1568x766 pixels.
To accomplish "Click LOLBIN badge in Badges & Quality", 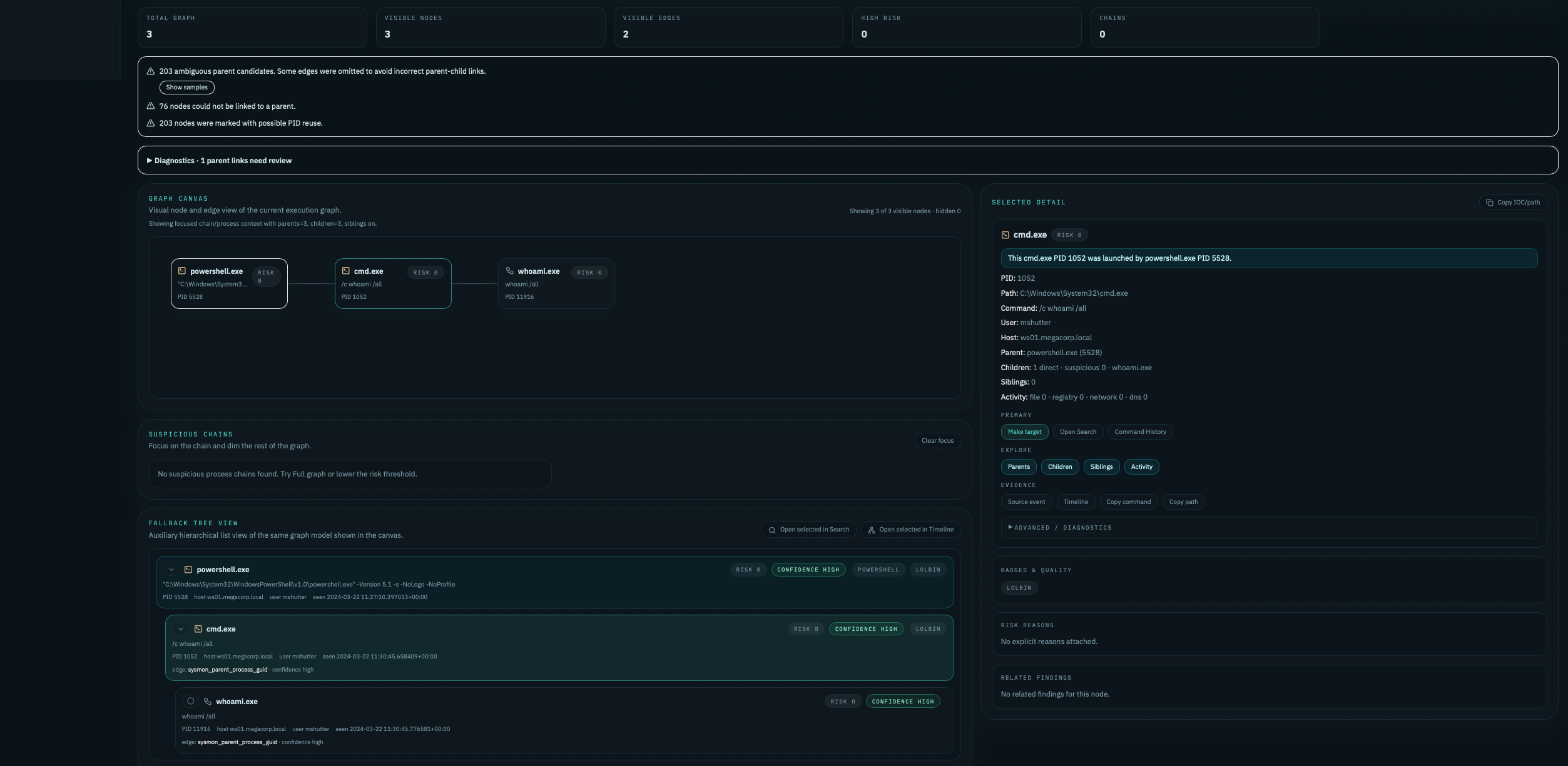I will [x=1019, y=588].
